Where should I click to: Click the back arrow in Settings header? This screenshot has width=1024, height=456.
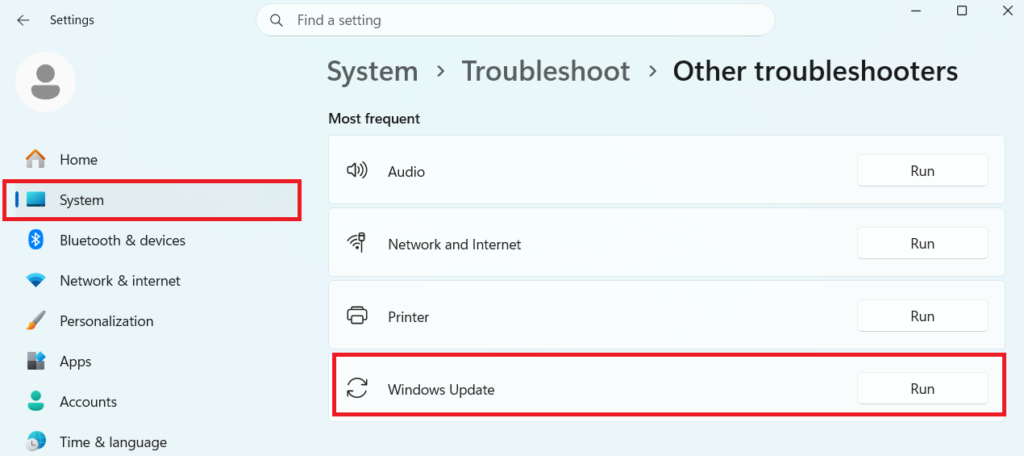tap(23, 20)
